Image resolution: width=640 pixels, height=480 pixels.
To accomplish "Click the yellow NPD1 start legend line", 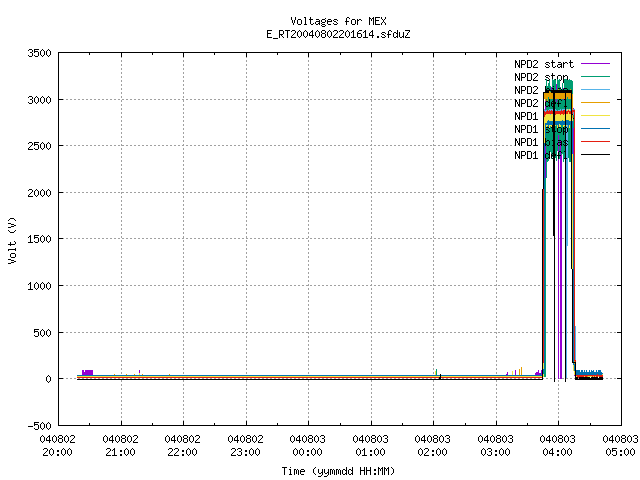I will (595, 116).
